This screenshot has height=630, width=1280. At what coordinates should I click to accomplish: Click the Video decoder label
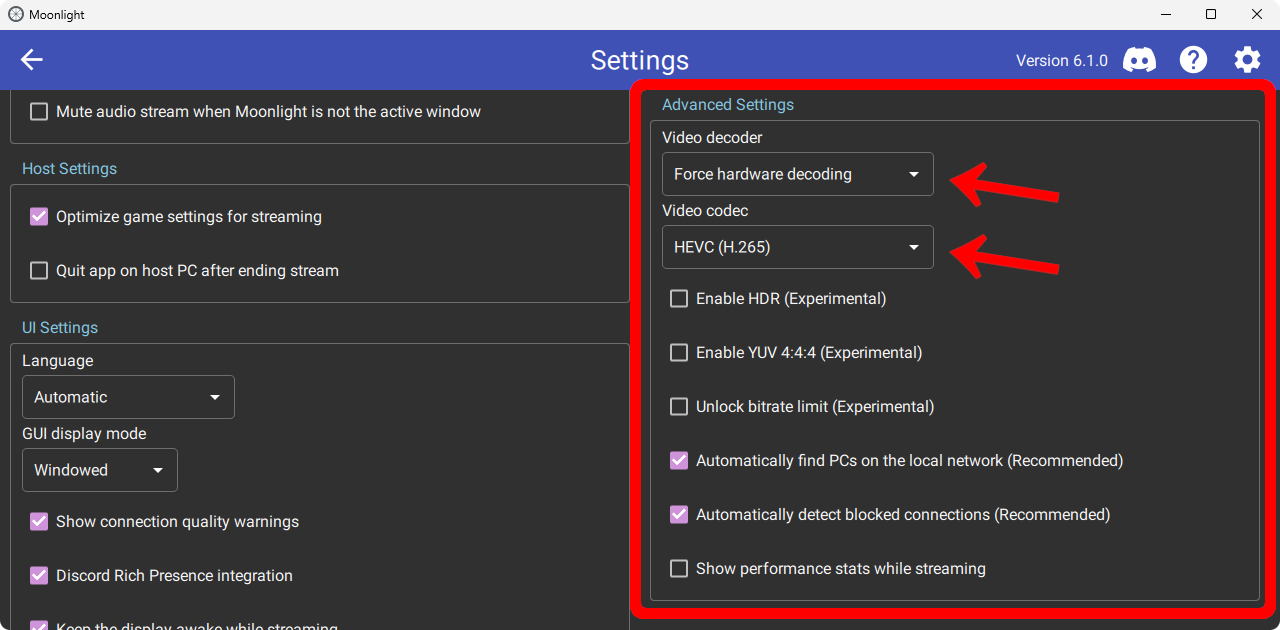tap(712, 138)
